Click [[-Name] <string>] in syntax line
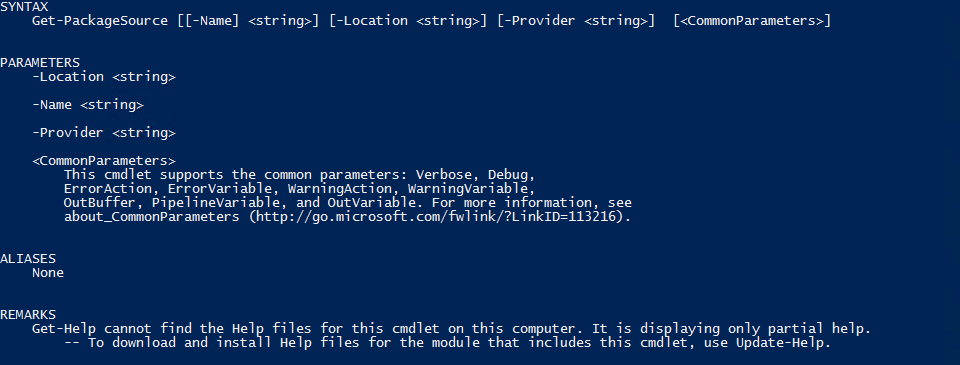Screen dimensions: 960x365 point(249,21)
